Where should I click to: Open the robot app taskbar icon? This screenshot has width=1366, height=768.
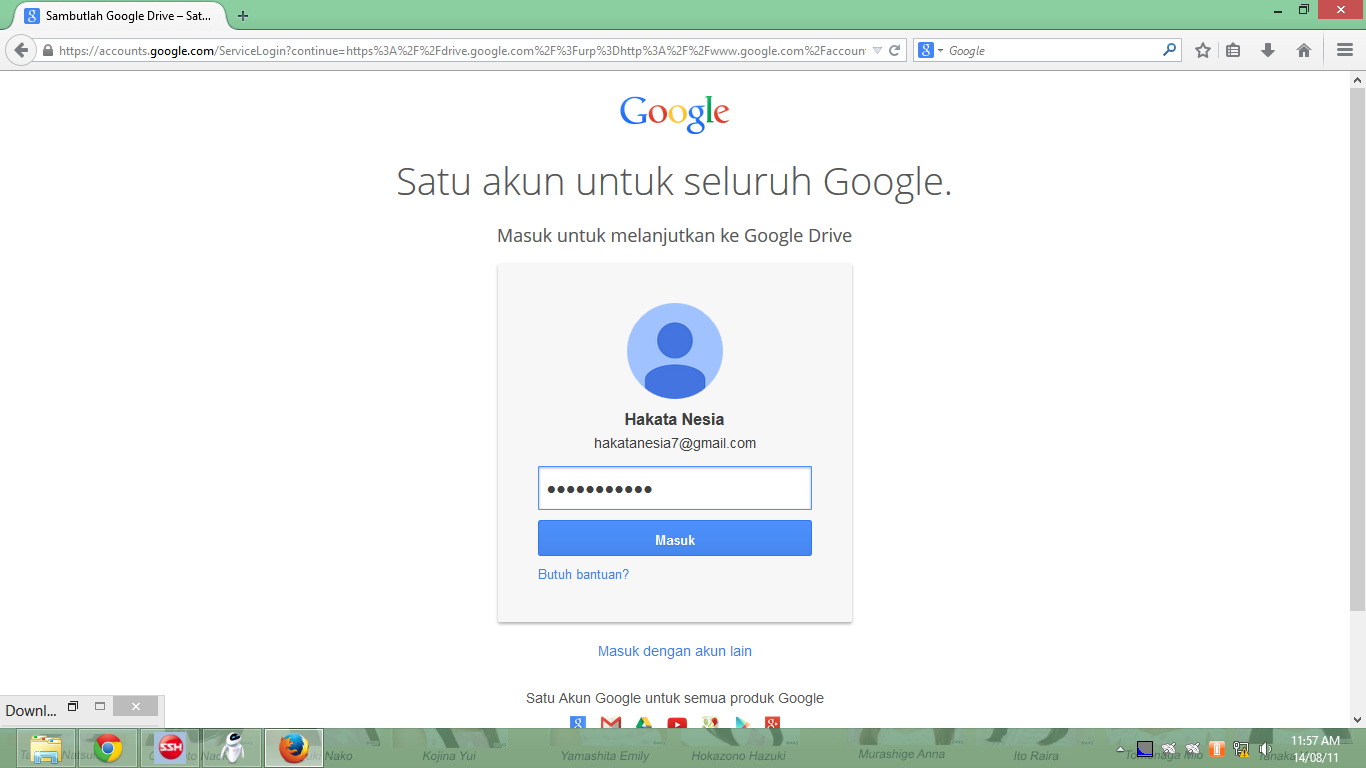click(232, 748)
